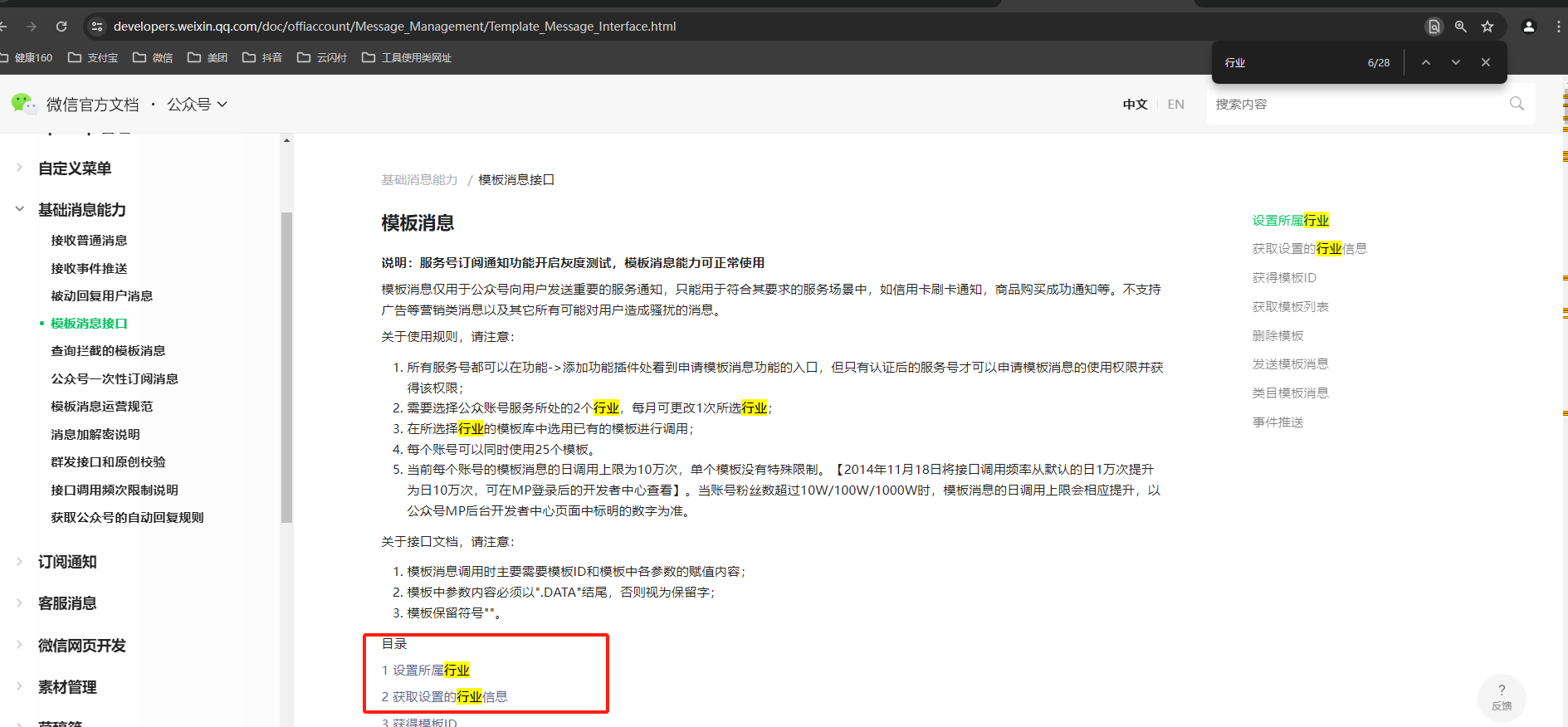Screen dimensions: 1568x727
Task: Bookmark this page with the star icon
Action: tap(1487, 27)
